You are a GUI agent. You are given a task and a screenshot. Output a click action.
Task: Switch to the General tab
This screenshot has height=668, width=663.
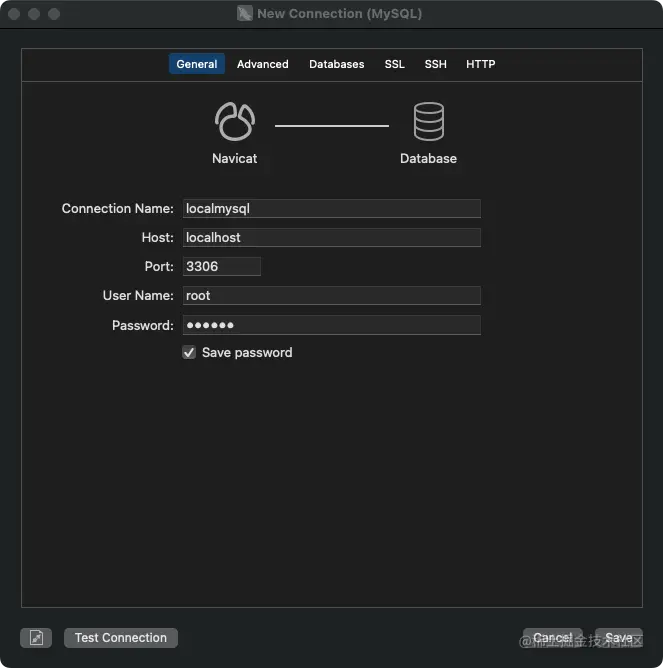click(x=196, y=64)
